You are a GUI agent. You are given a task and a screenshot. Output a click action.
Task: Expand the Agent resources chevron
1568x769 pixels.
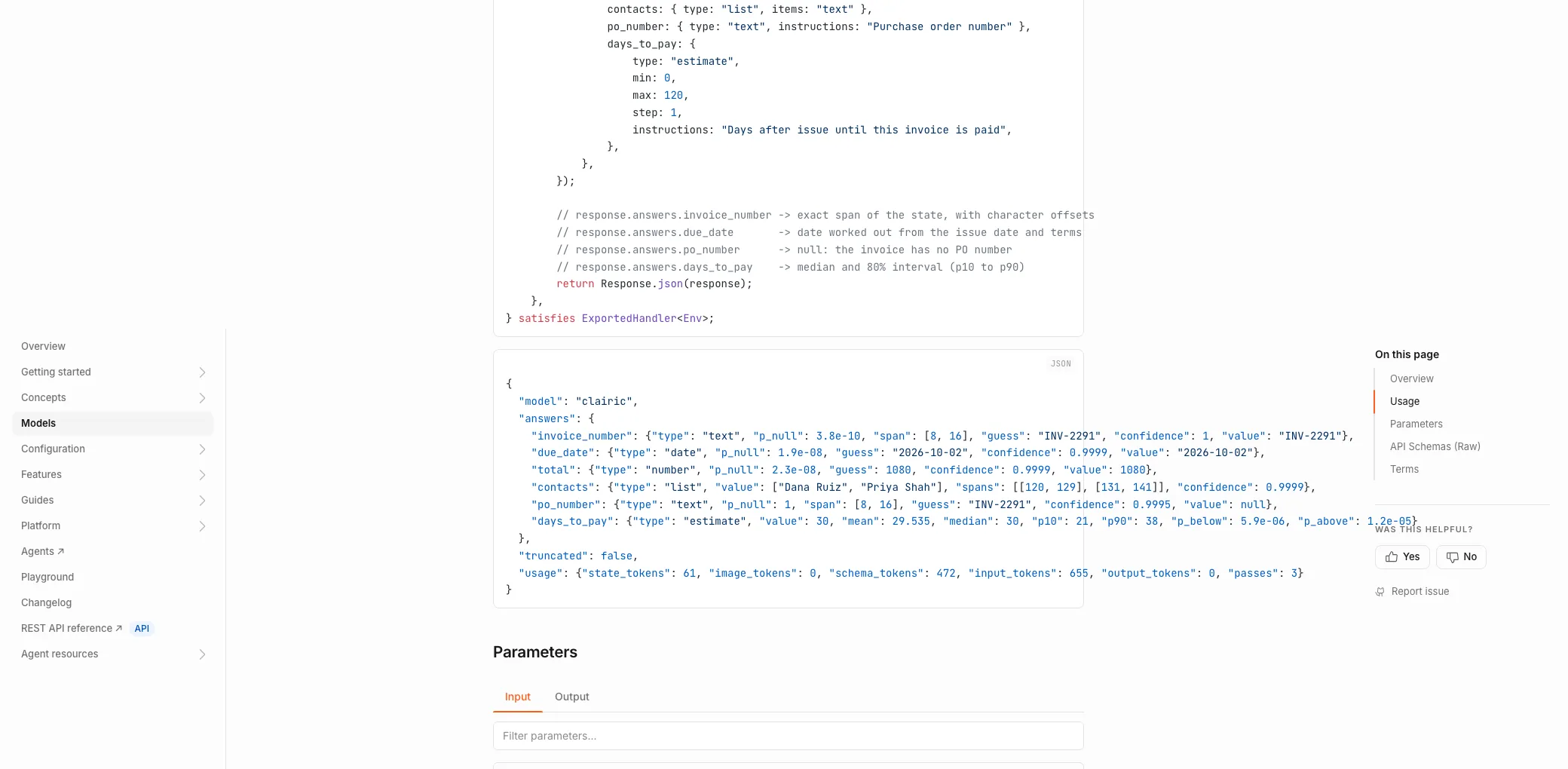[202, 654]
